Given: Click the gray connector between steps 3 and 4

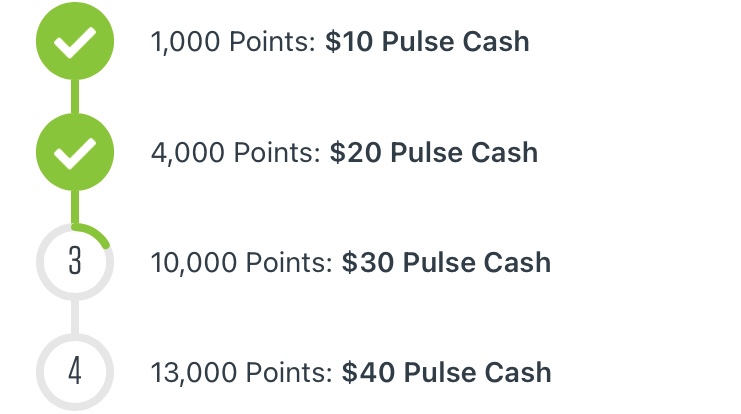Looking at the screenshot, I should (x=75, y=318).
